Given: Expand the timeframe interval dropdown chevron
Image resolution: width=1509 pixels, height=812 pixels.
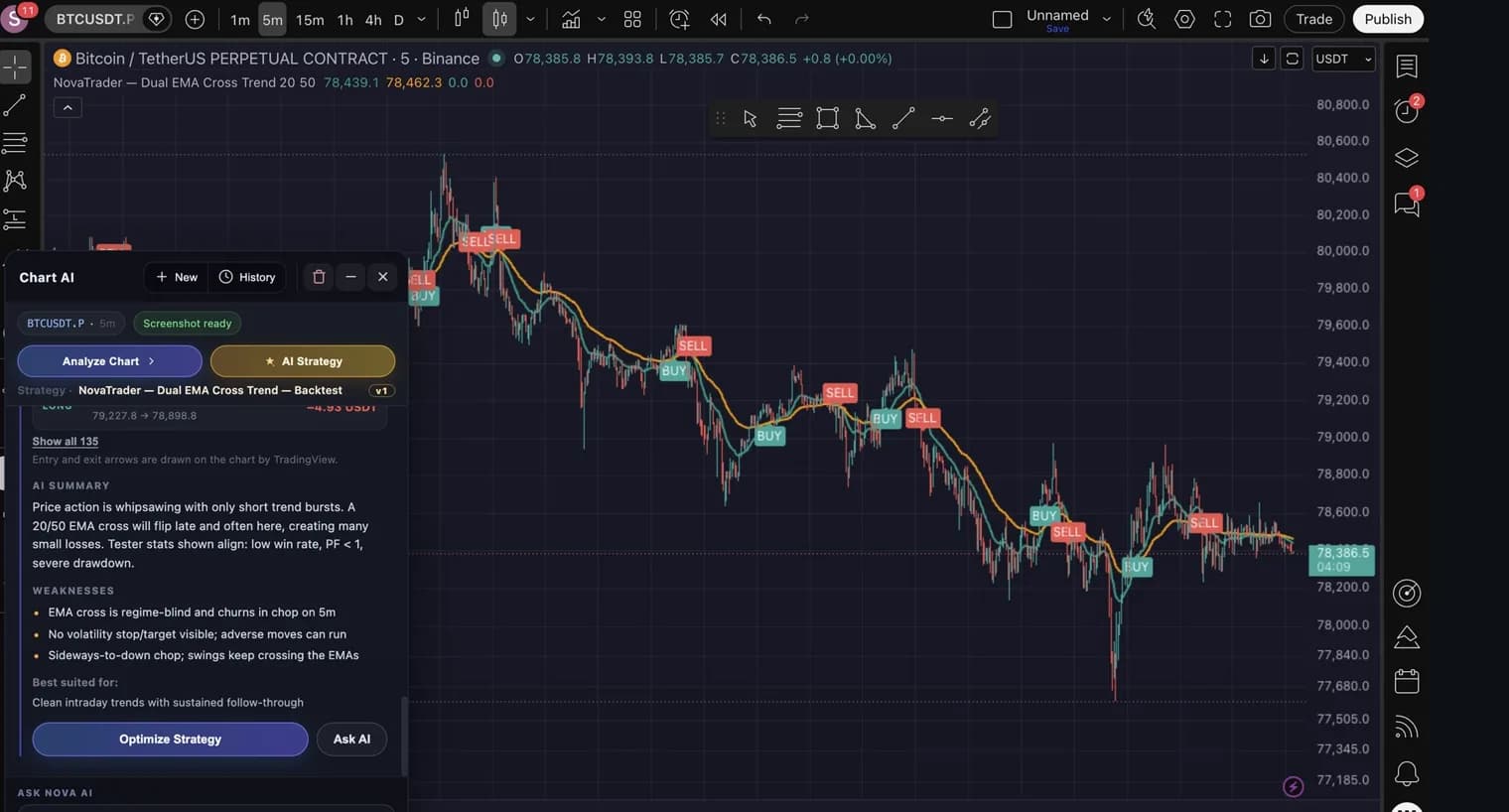Looking at the screenshot, I should pos(421,19).
